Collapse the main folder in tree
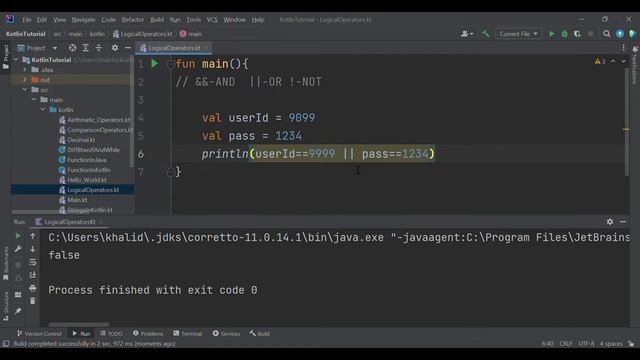This screenshot has width=640, height=360. click(34, 100)
